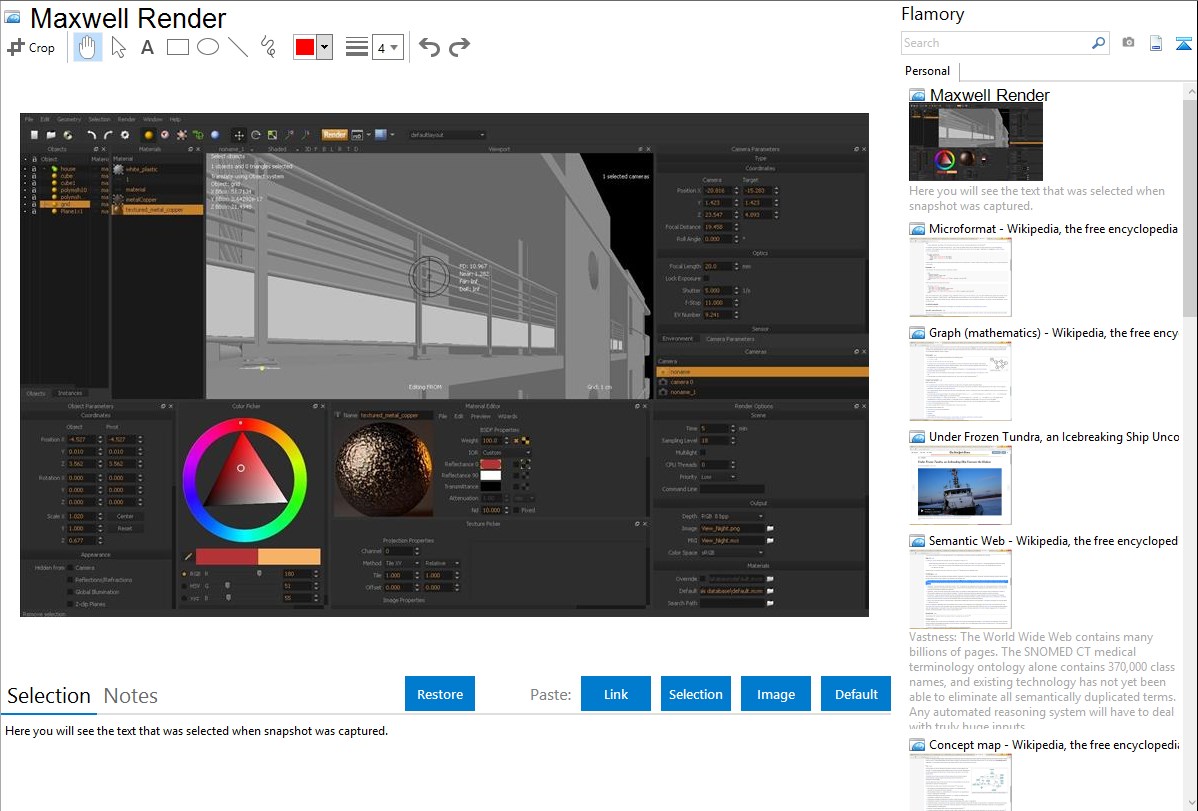The image size is (1198, 811).
Task: Select the Semantic Web - Wikipedia title
Action: tap(1053, 540)
